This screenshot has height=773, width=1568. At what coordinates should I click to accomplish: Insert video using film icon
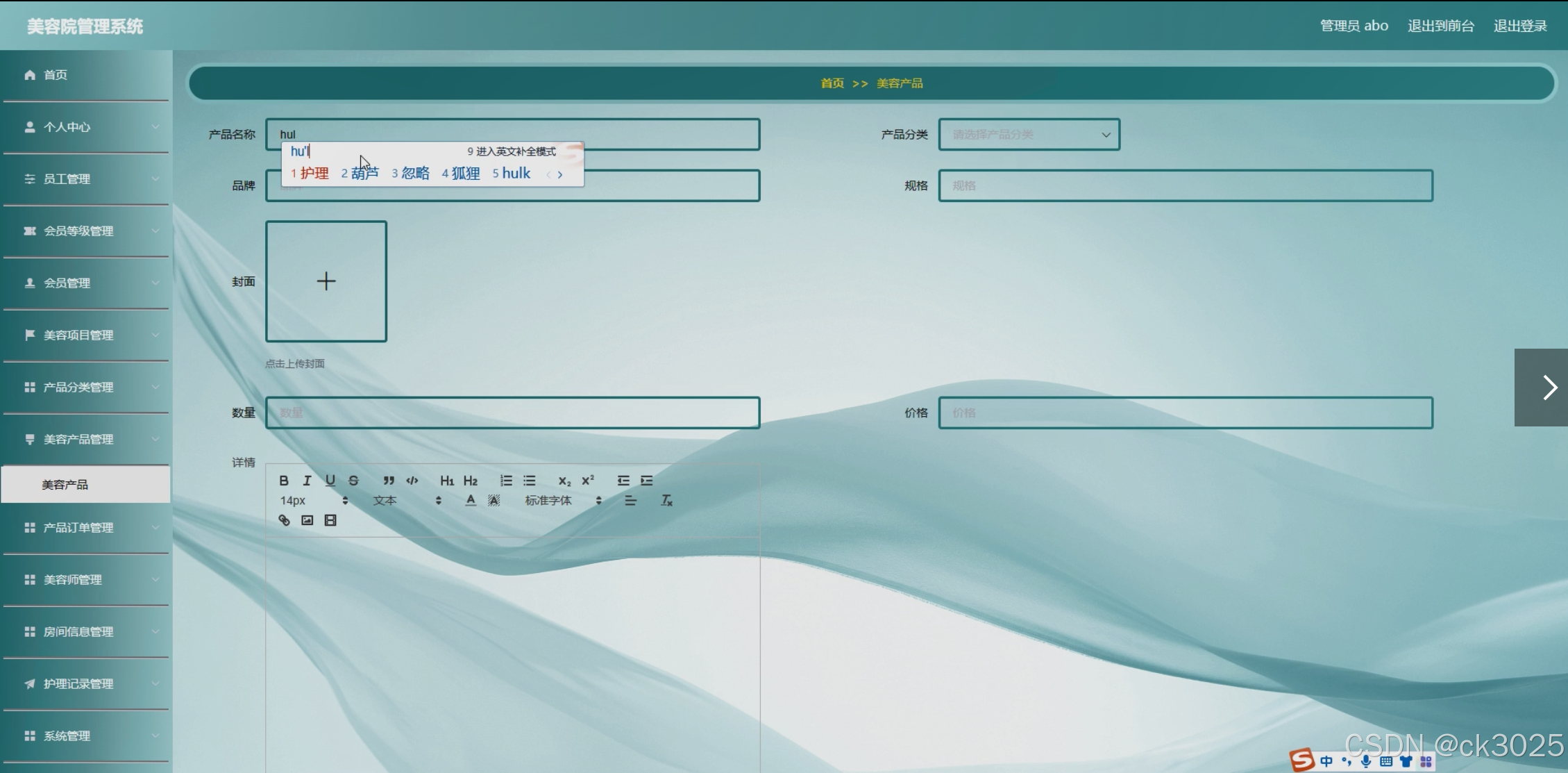click(x=330, y=520)
